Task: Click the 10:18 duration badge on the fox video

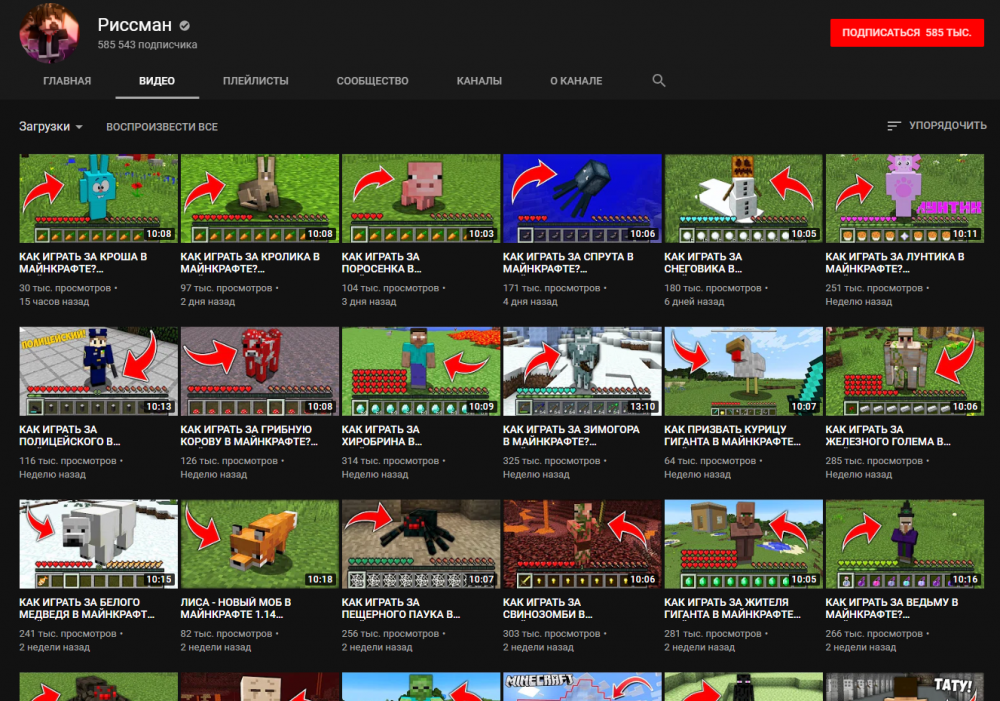Action: 320,579
